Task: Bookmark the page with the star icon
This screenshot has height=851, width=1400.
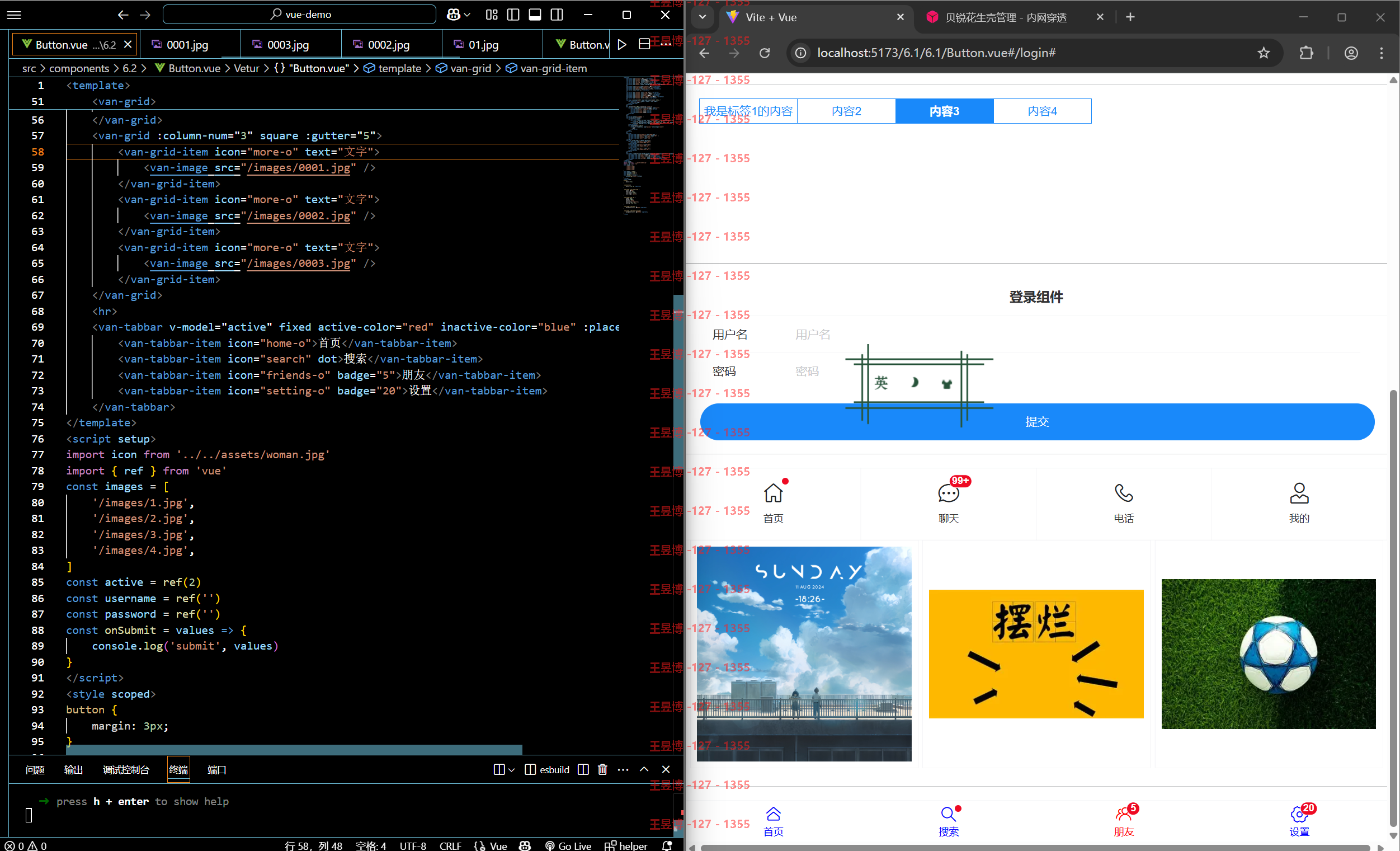Action: [x=1263, y=53]
